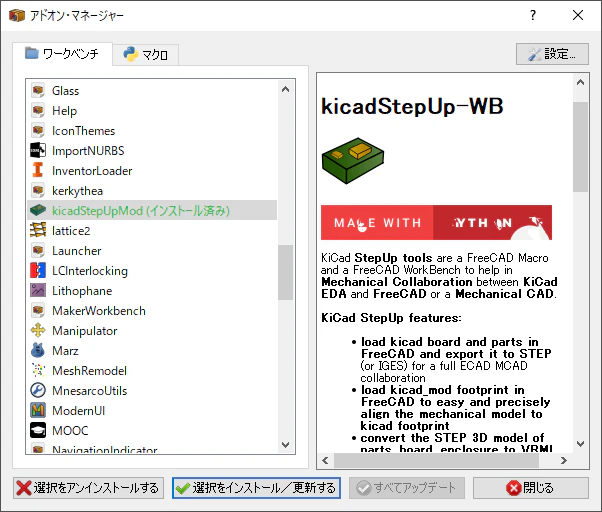
Task: Click description pane scroll down arrow
Action: [580, 444]
